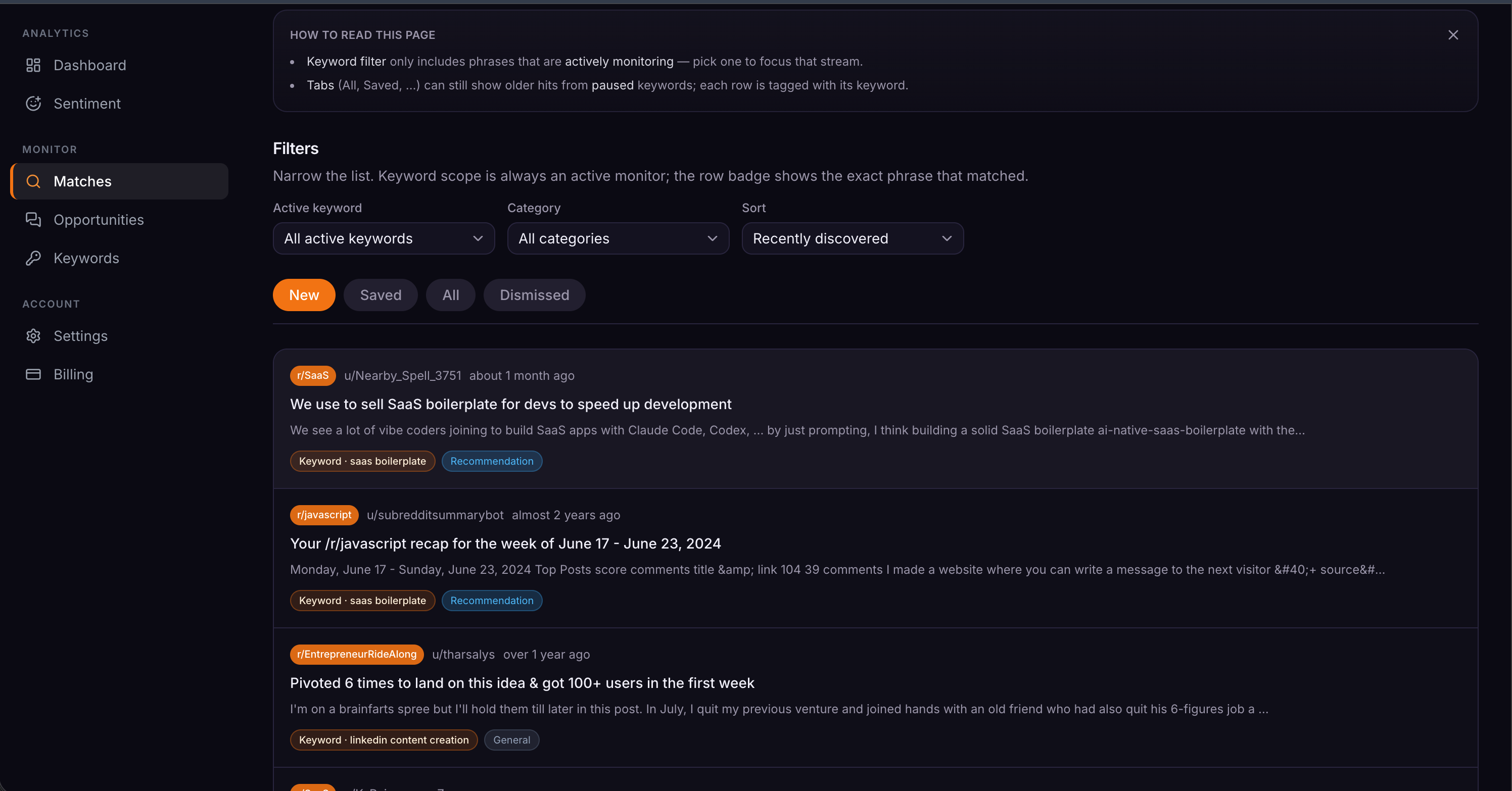The height and width of the screenshot is (791, 1512).
Task: Click the linkedin content creation keyword badge
Action: click(x=384, y=740)
